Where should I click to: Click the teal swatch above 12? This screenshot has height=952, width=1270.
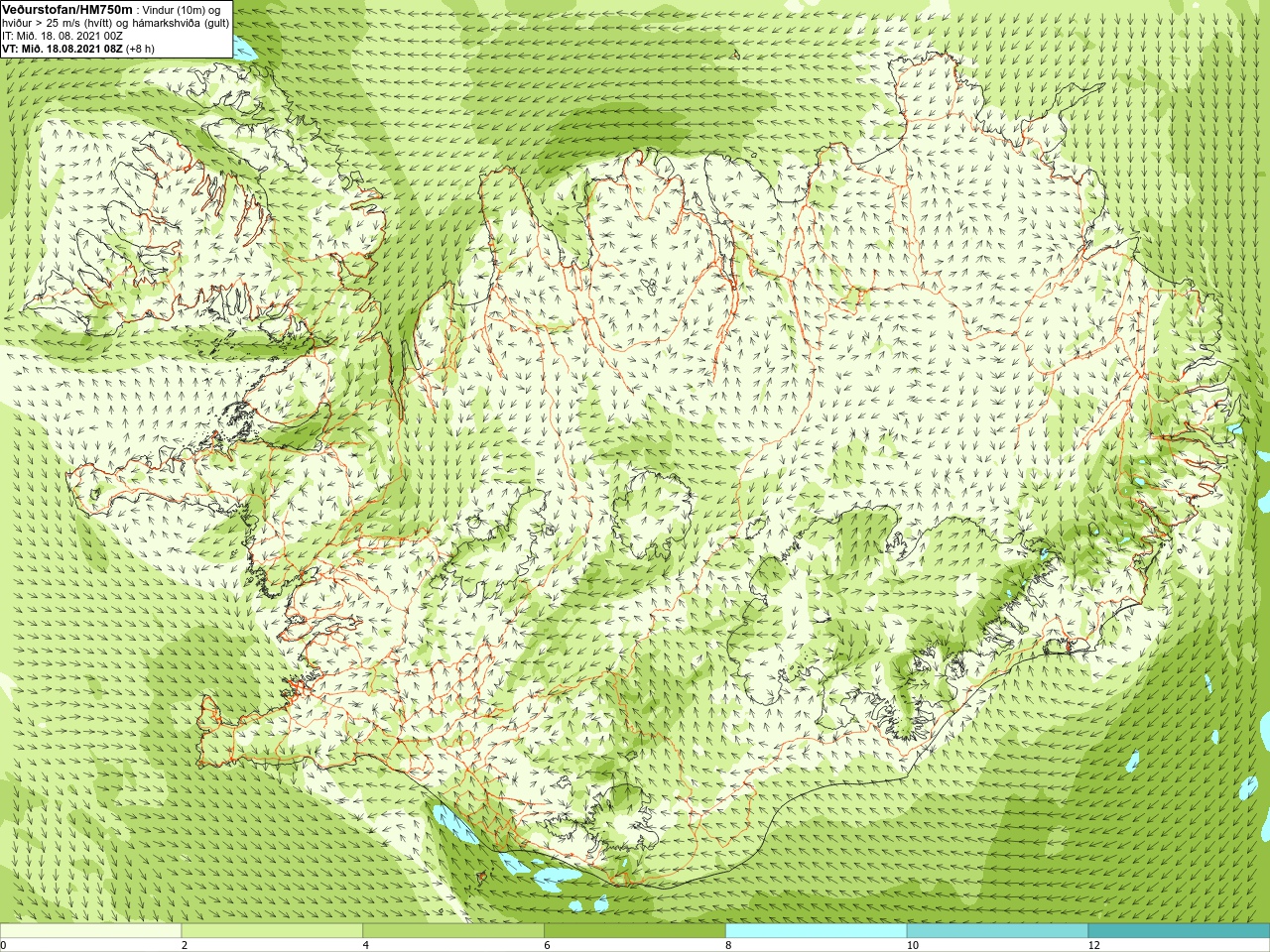pyautogui.click(x=1179, y=931)
